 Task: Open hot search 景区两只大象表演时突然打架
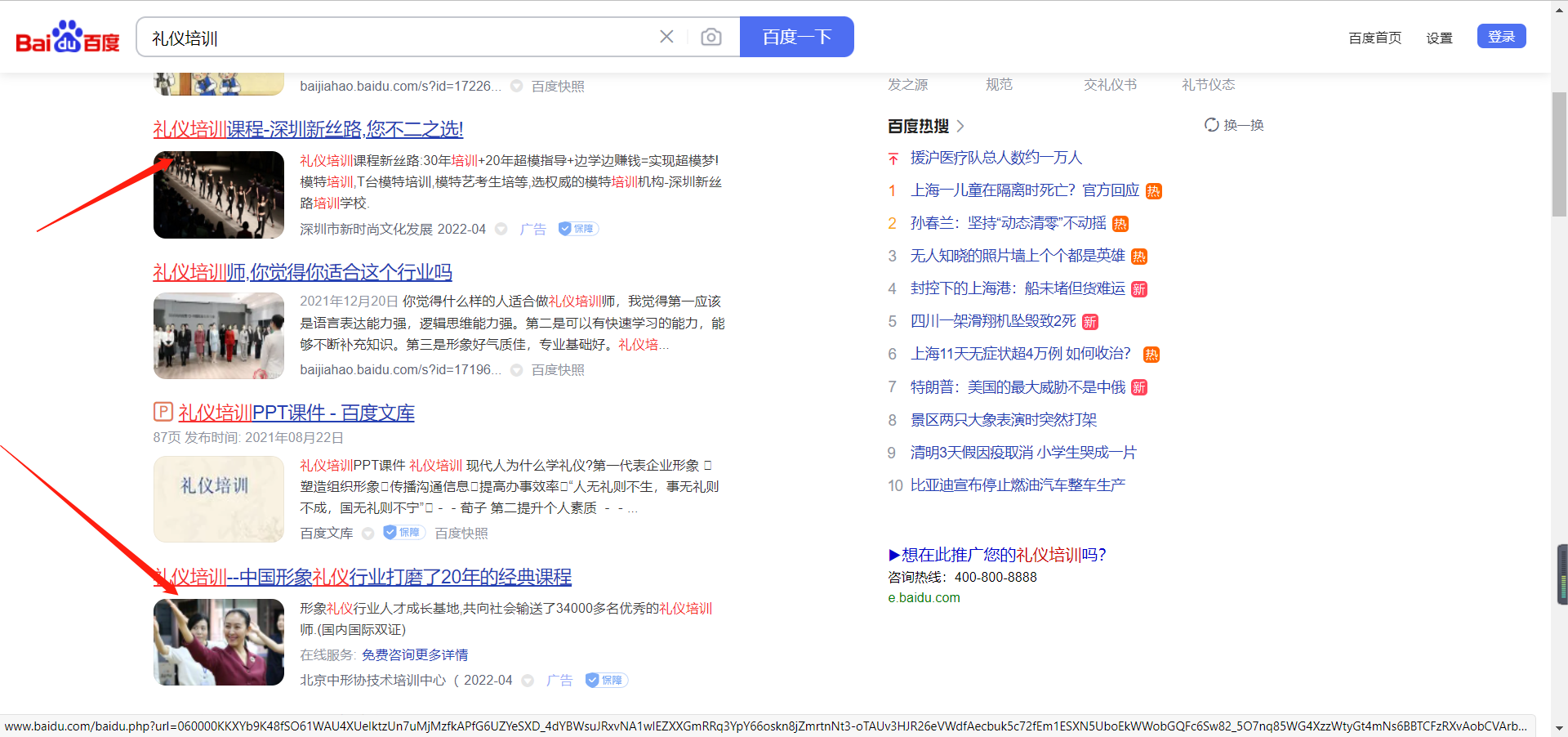click(x=1004, y=419)
